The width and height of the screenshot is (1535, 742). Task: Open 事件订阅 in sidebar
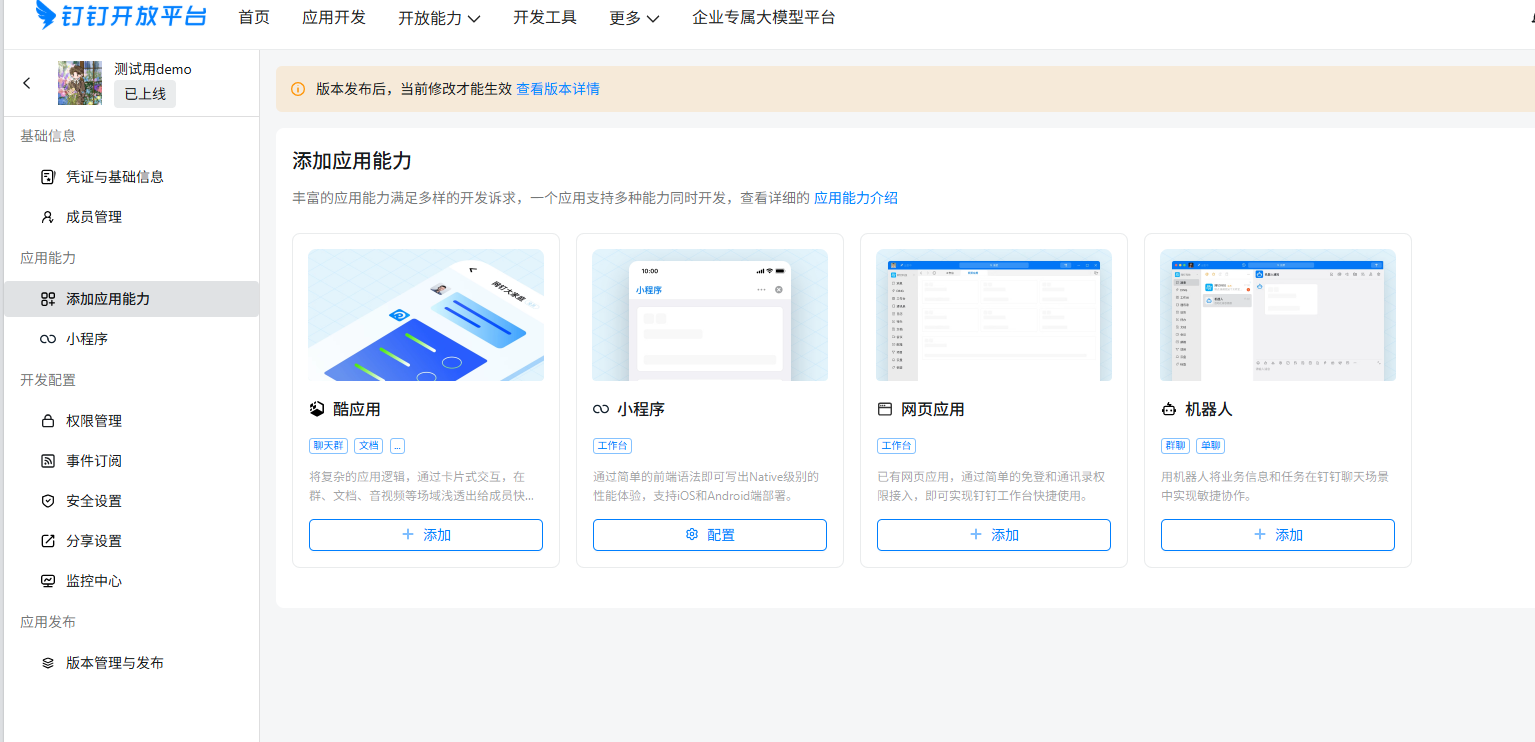coord(131,461)
